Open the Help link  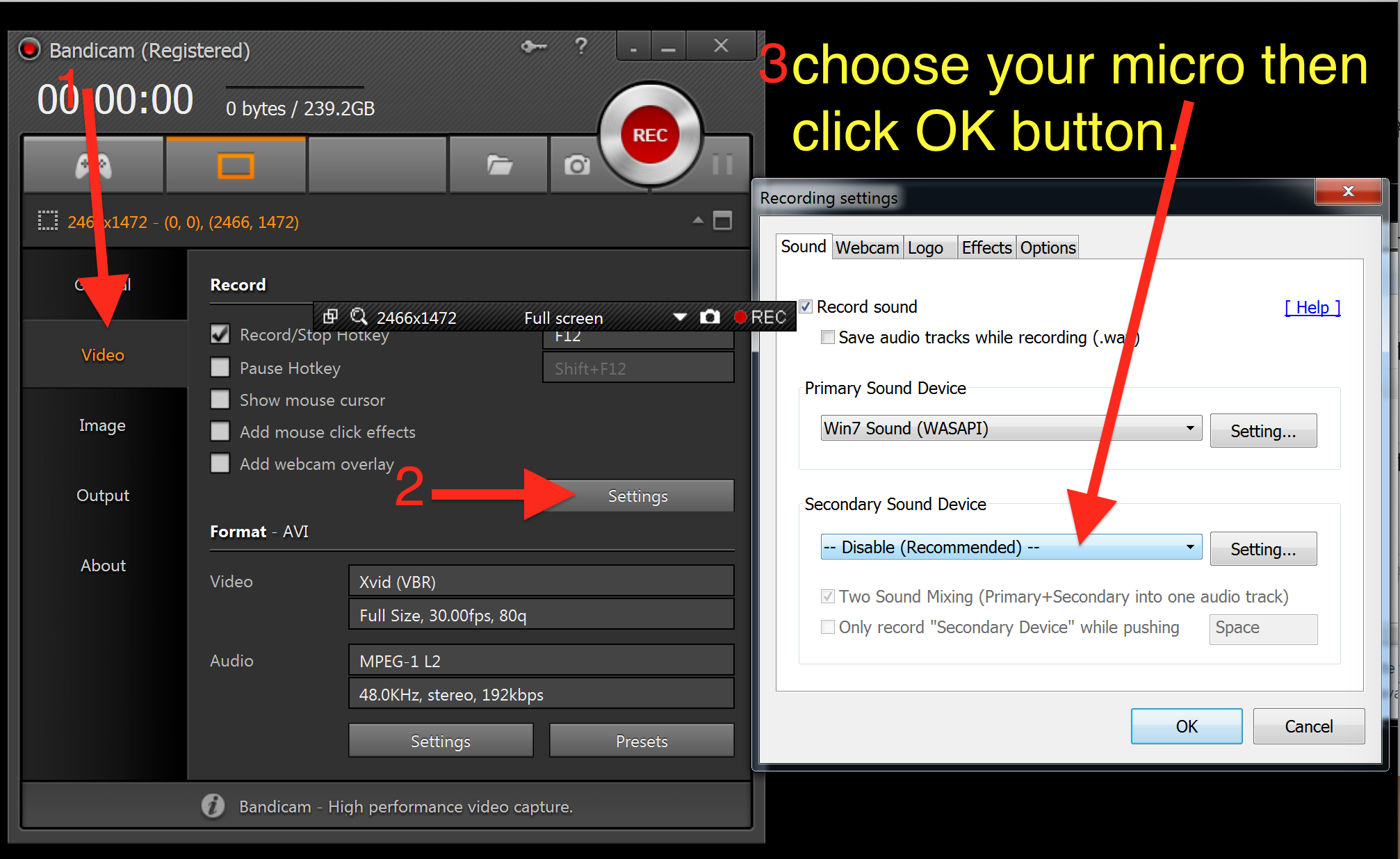click(1312, 307)
